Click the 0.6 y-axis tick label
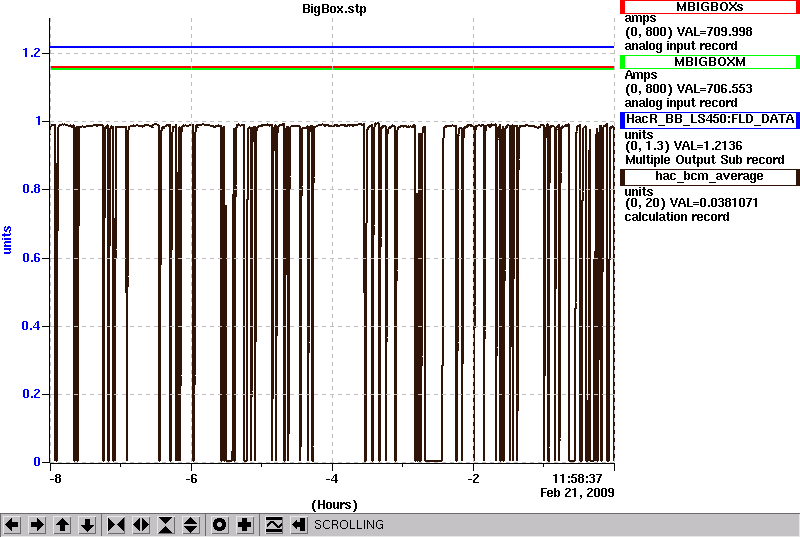The width and height of the screenshot is (800, 537). [x=31, y=258]
